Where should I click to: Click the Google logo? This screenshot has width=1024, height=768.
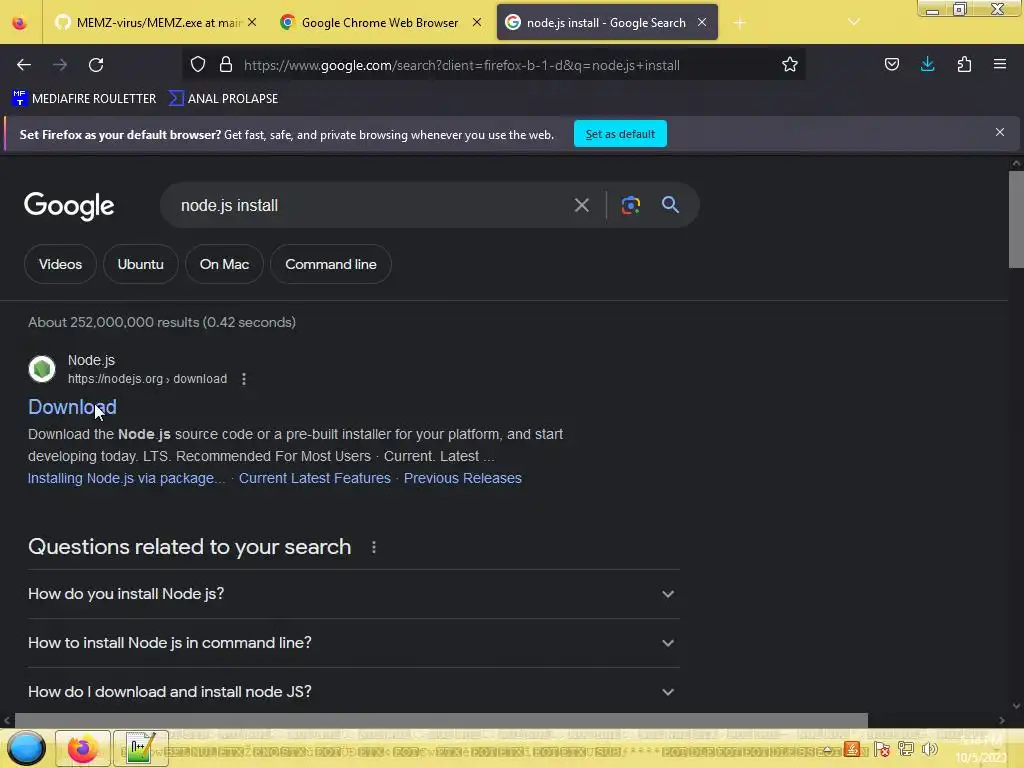click(x=69, y=206)
